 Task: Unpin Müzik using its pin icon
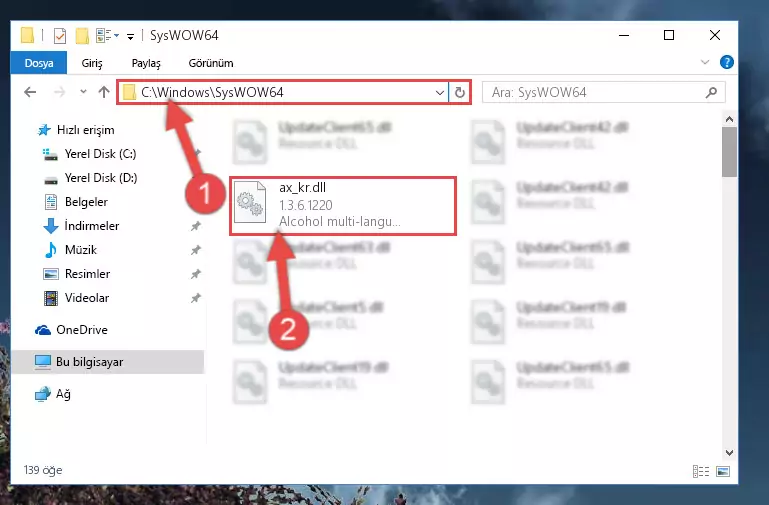tap(196, 250)
